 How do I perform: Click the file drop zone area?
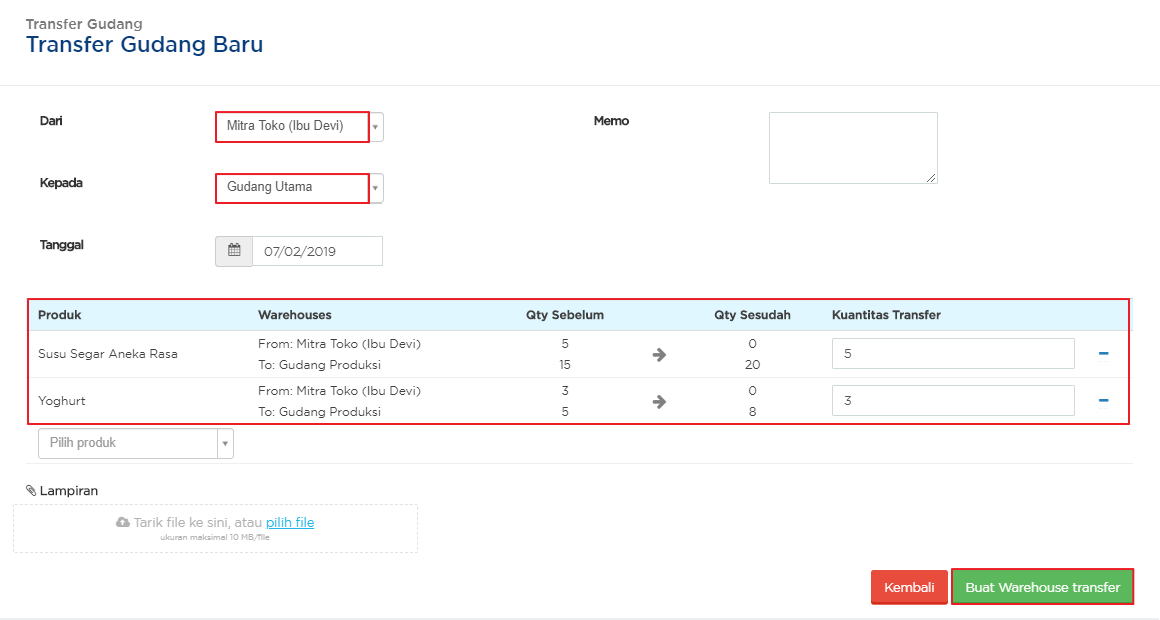click(x=215, y=528)
